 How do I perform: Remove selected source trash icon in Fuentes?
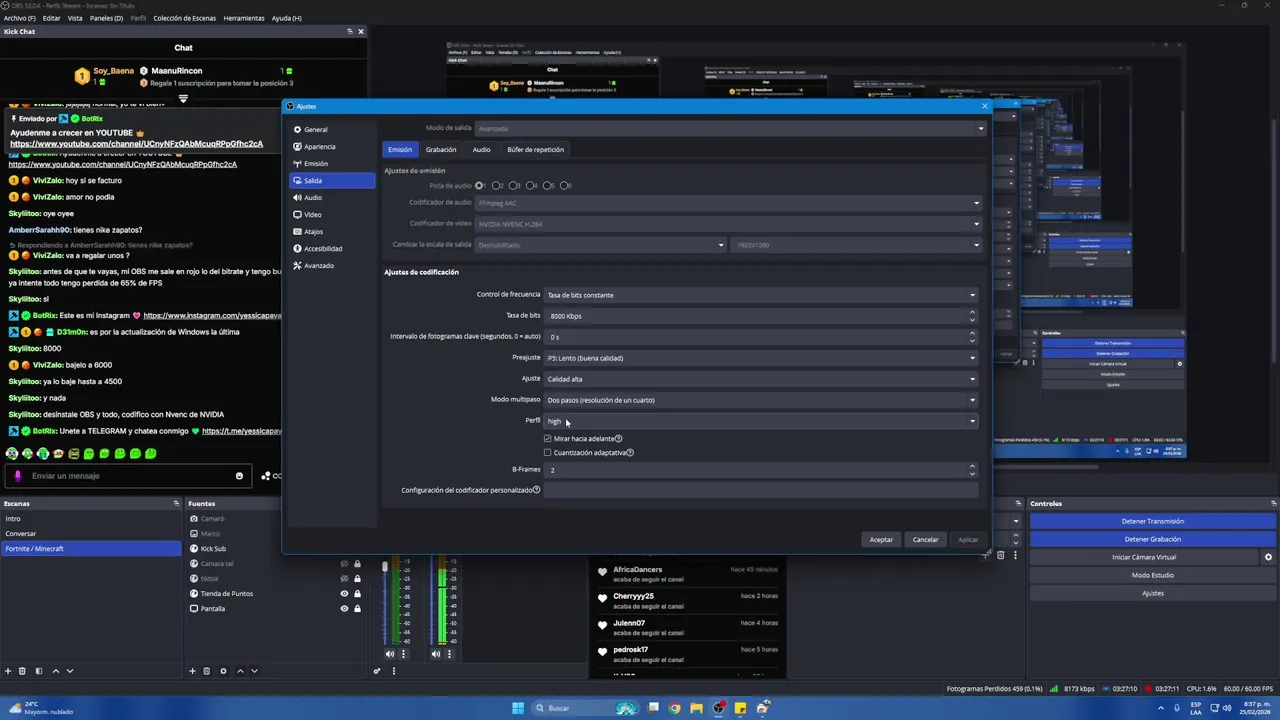click(207, 671)
